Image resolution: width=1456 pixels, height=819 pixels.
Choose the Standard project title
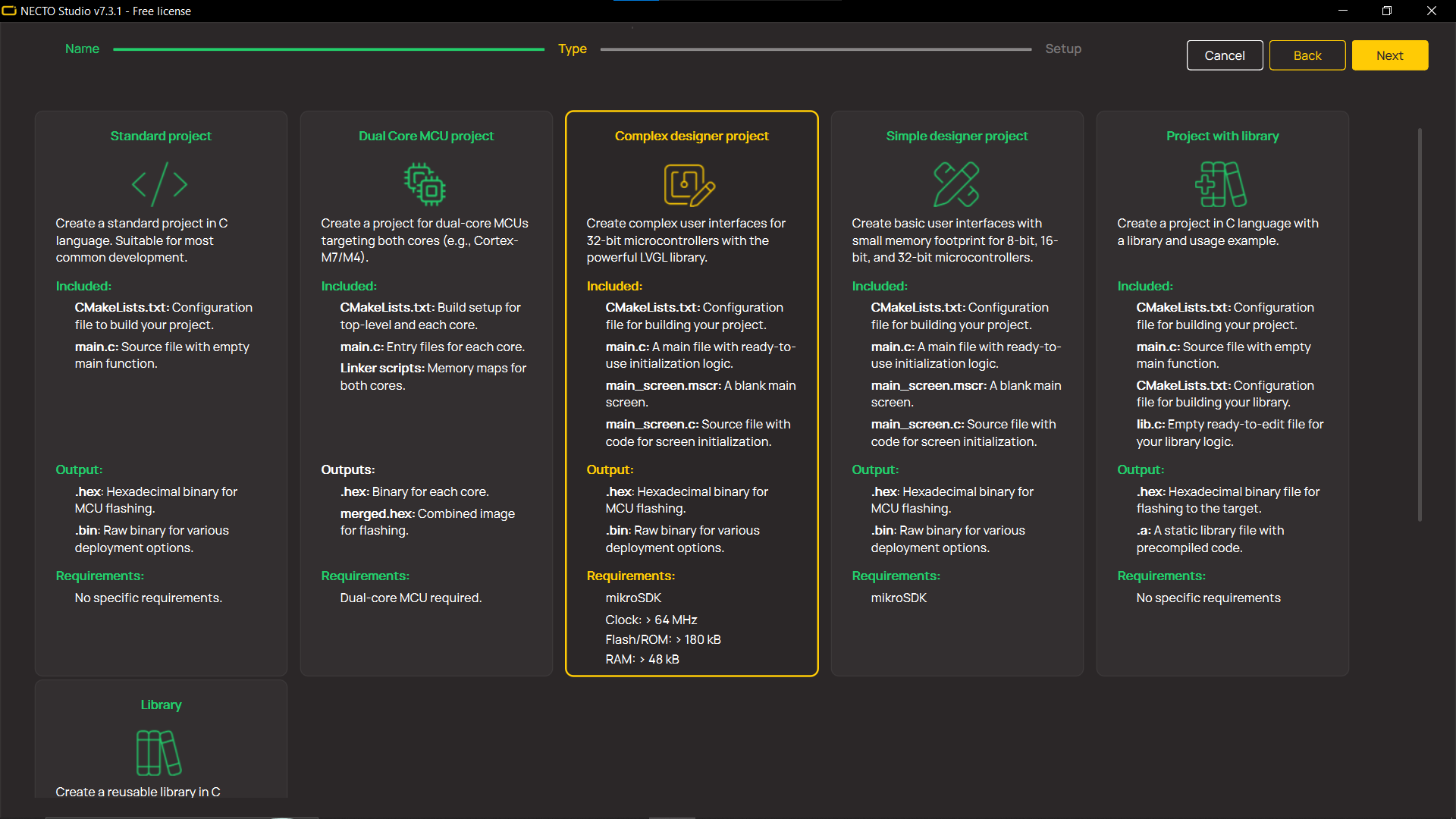click(x=161, y=136)
